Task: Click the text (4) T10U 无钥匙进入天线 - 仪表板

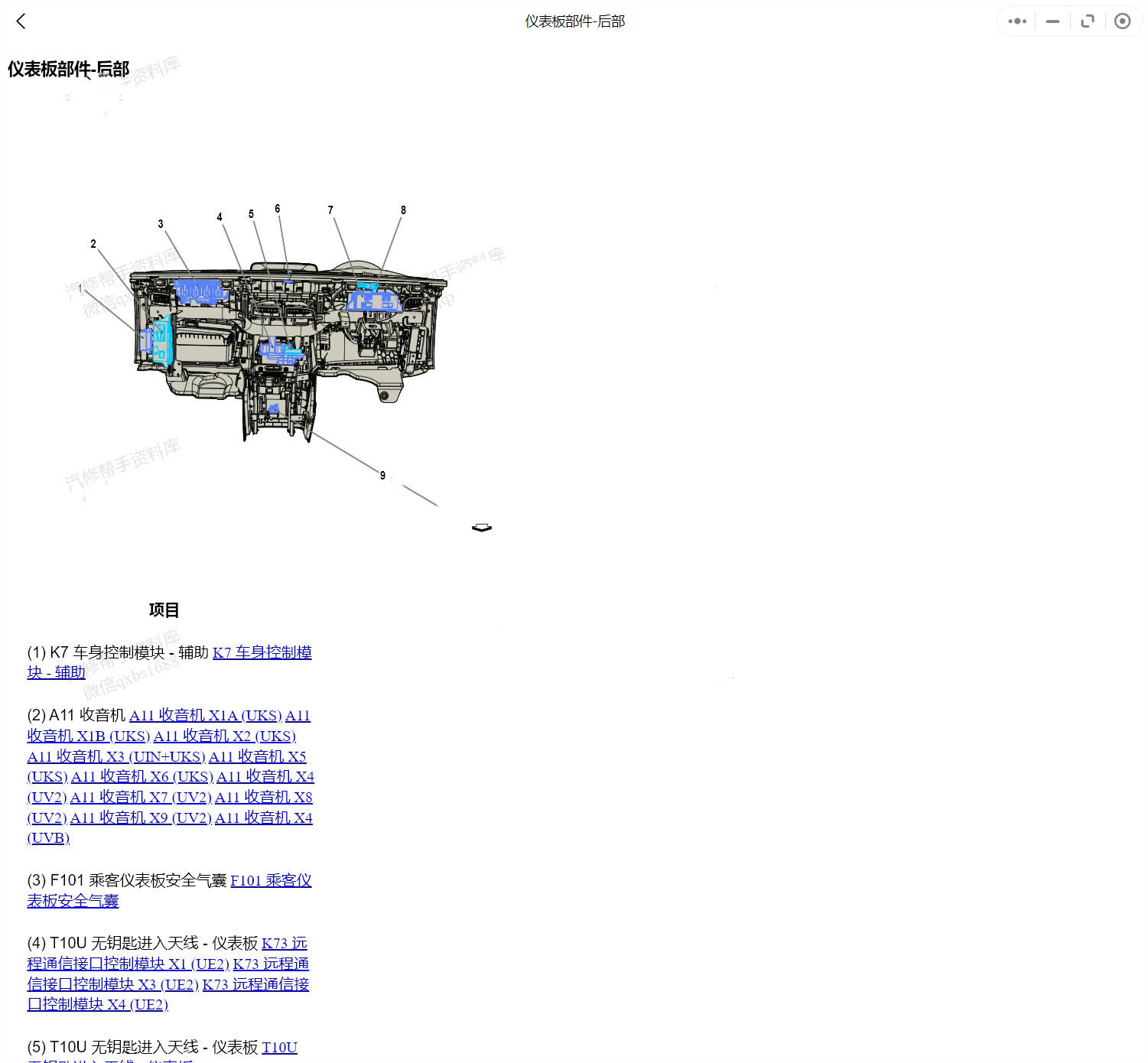Action: (x=142, y=944)
